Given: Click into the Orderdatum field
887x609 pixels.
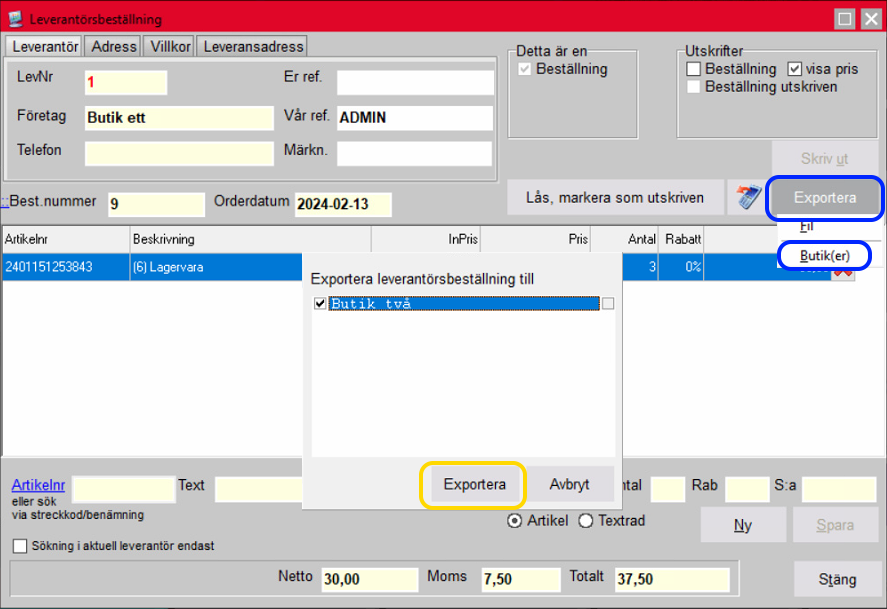Looking at the screenshot, I should [343, 204].
